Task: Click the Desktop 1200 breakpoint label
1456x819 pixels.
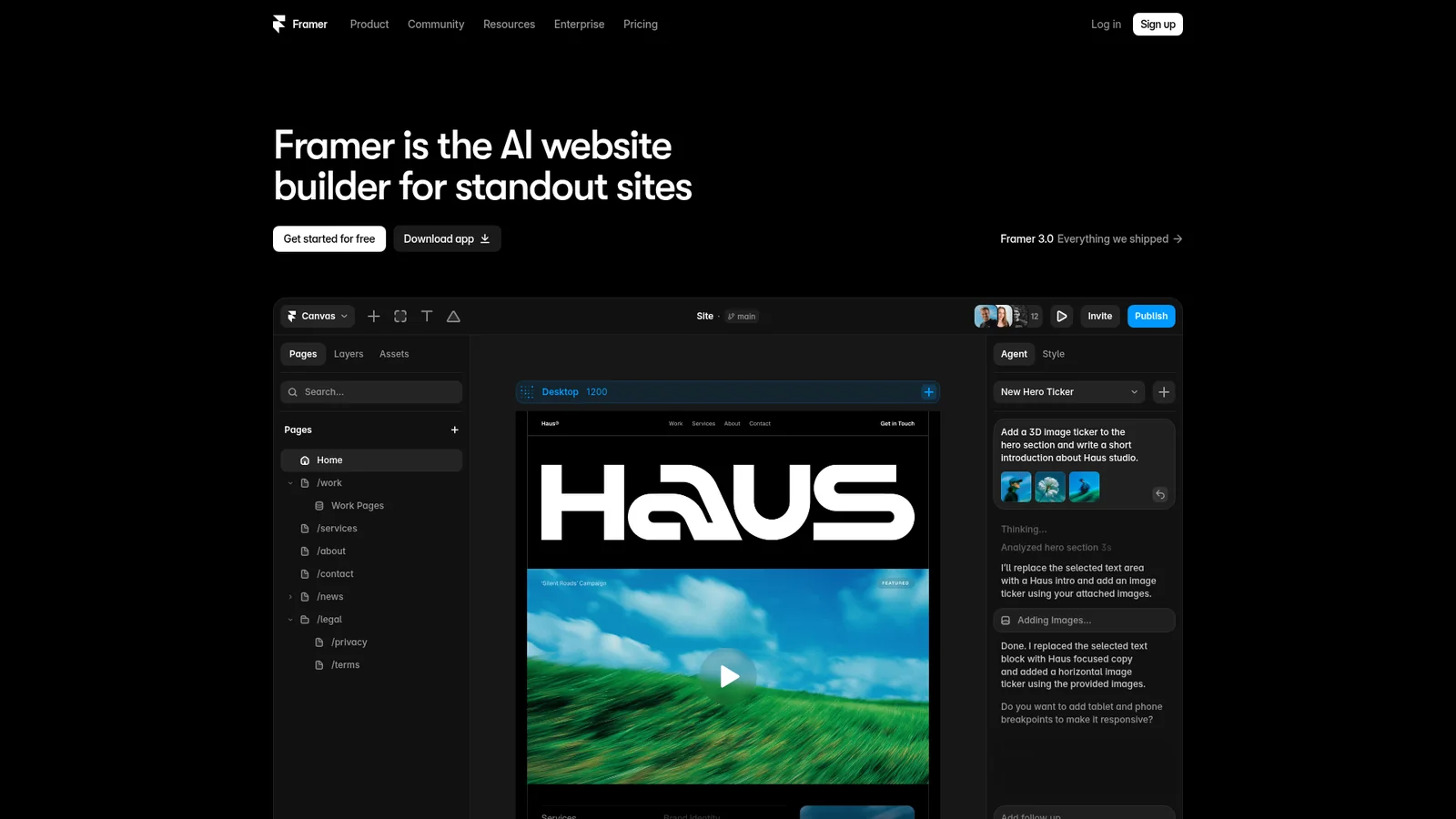Action: tap(574, 392)
